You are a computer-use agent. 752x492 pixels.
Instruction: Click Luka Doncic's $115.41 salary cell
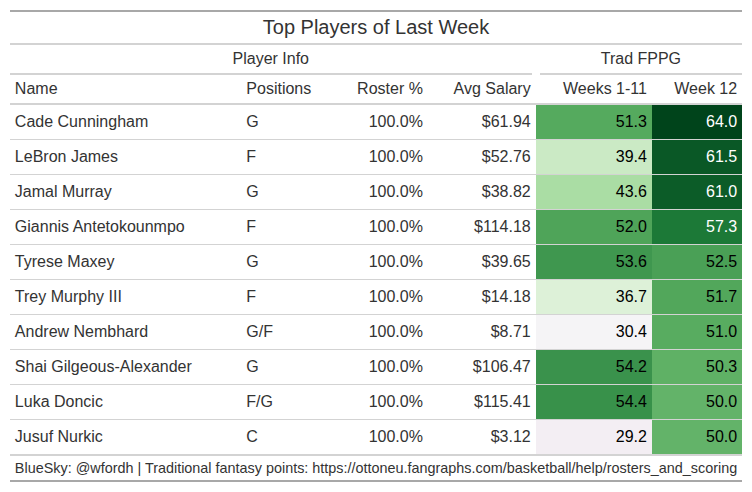coord(502,402)
